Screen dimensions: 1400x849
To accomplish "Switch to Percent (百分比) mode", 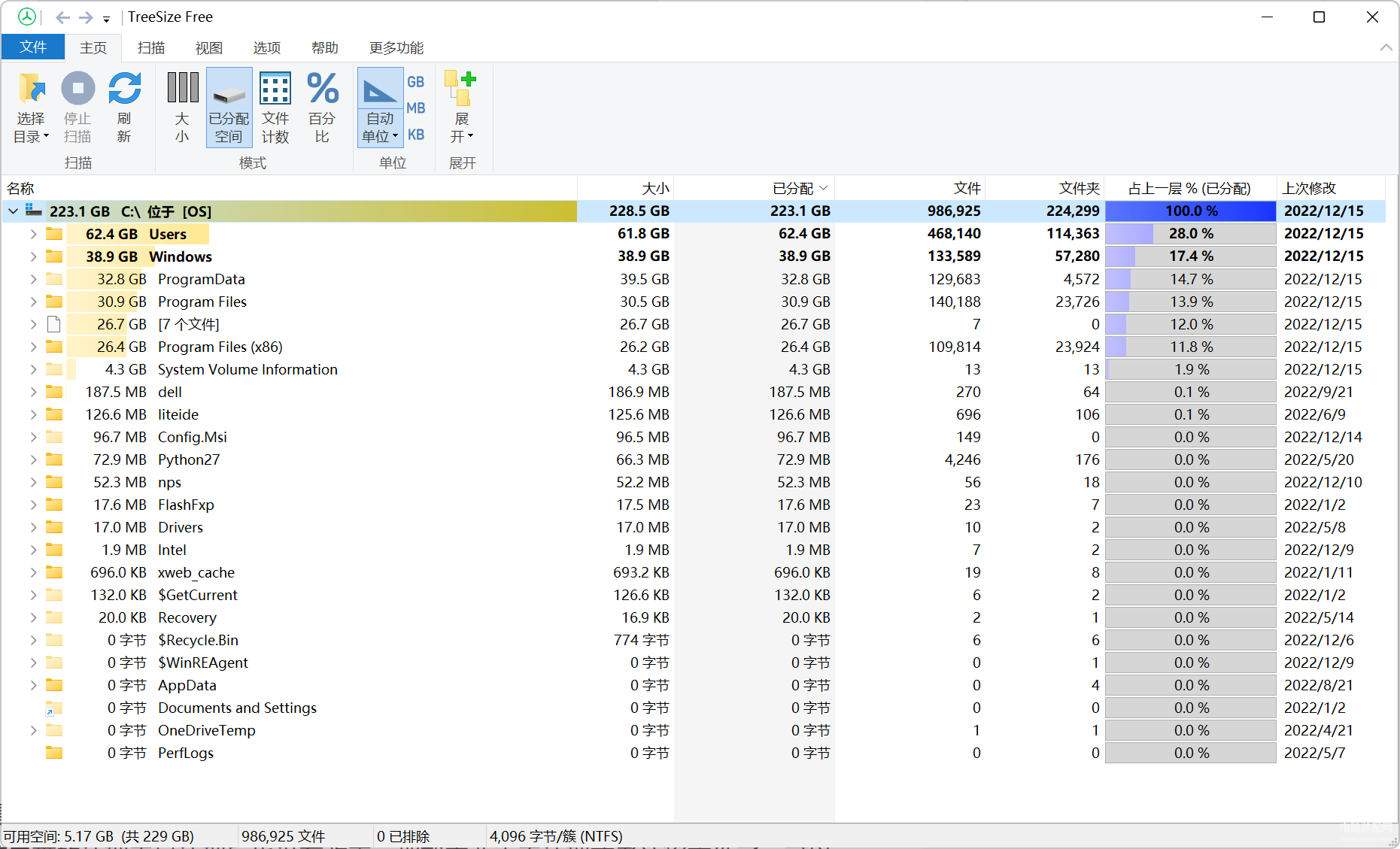I will [322, 107].
